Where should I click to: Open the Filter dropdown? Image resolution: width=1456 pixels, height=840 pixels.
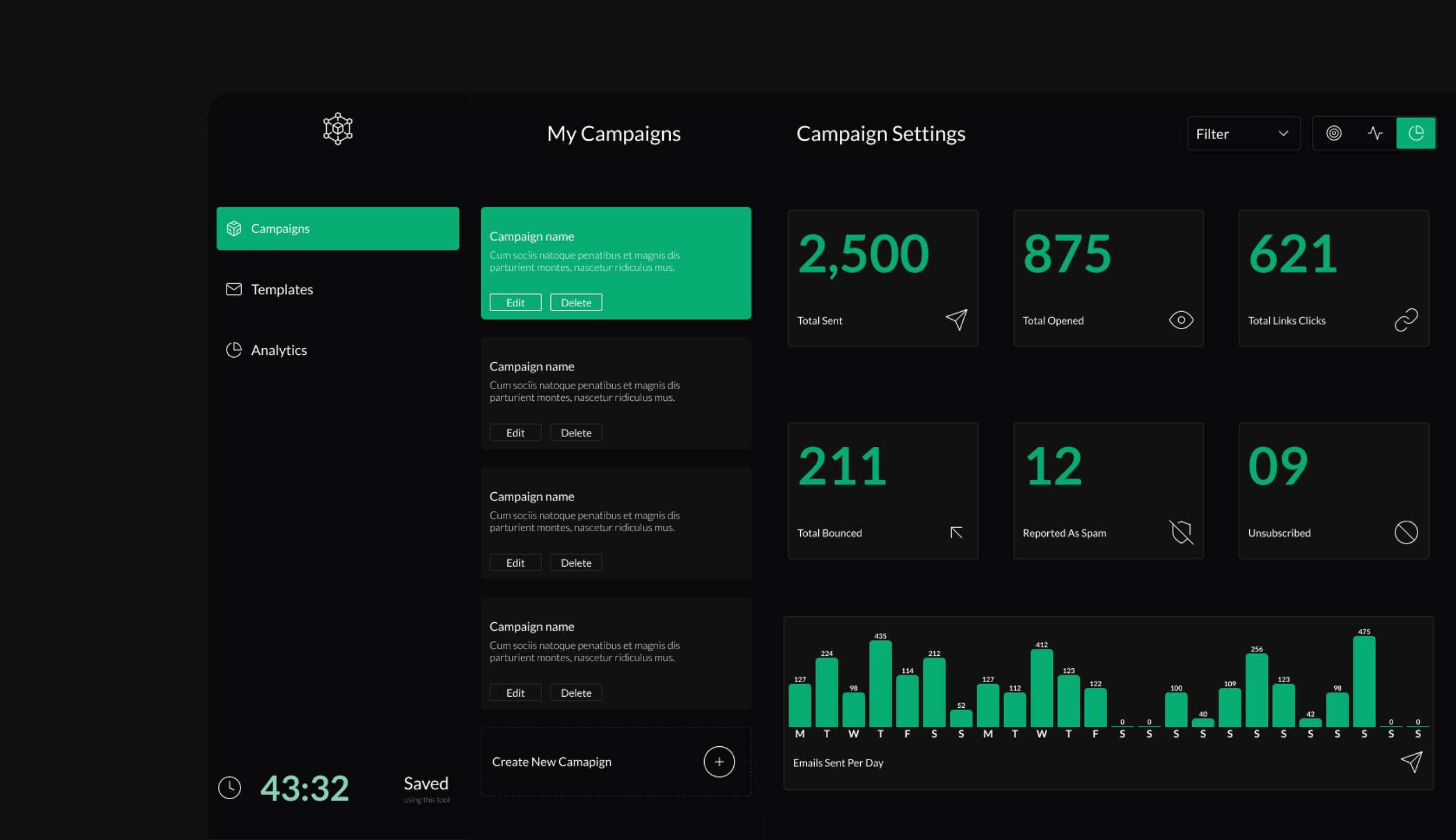point(1243,133)
